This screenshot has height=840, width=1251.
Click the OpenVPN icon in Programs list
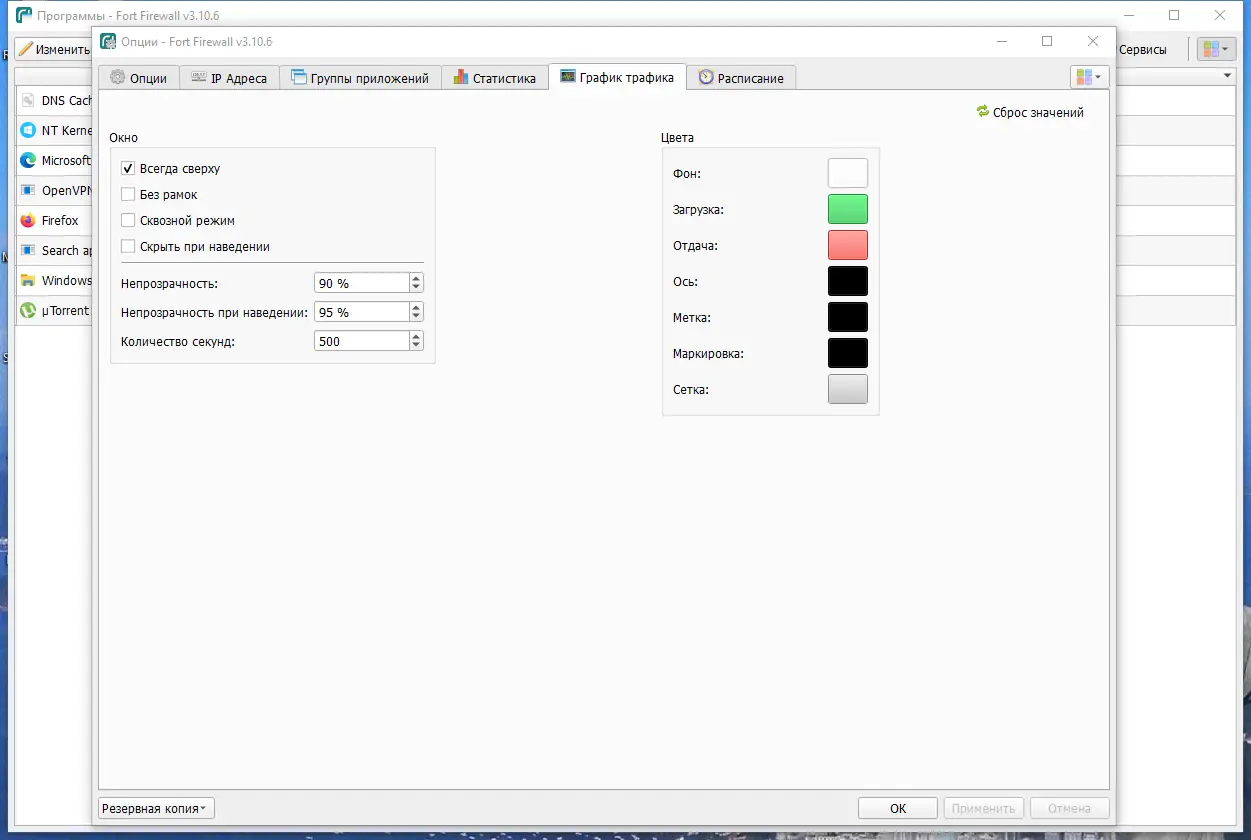pyautogui.click(x=28, y=191)
